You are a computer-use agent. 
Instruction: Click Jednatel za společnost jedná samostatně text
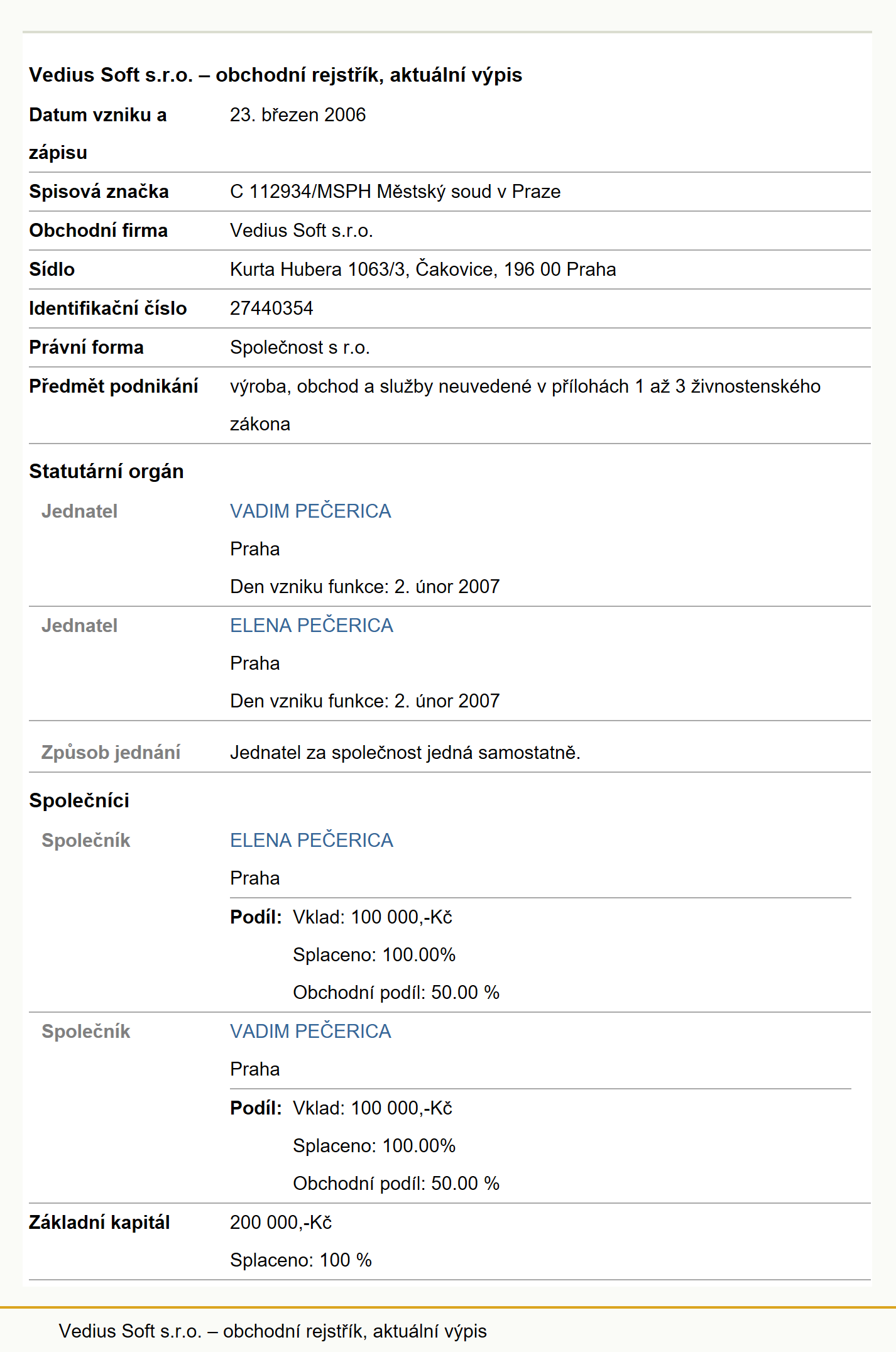(x=405, y=752)
